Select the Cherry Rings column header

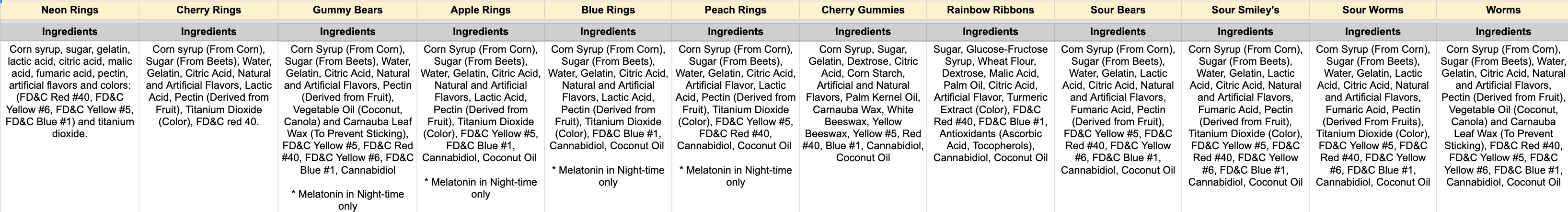point(208,10)
